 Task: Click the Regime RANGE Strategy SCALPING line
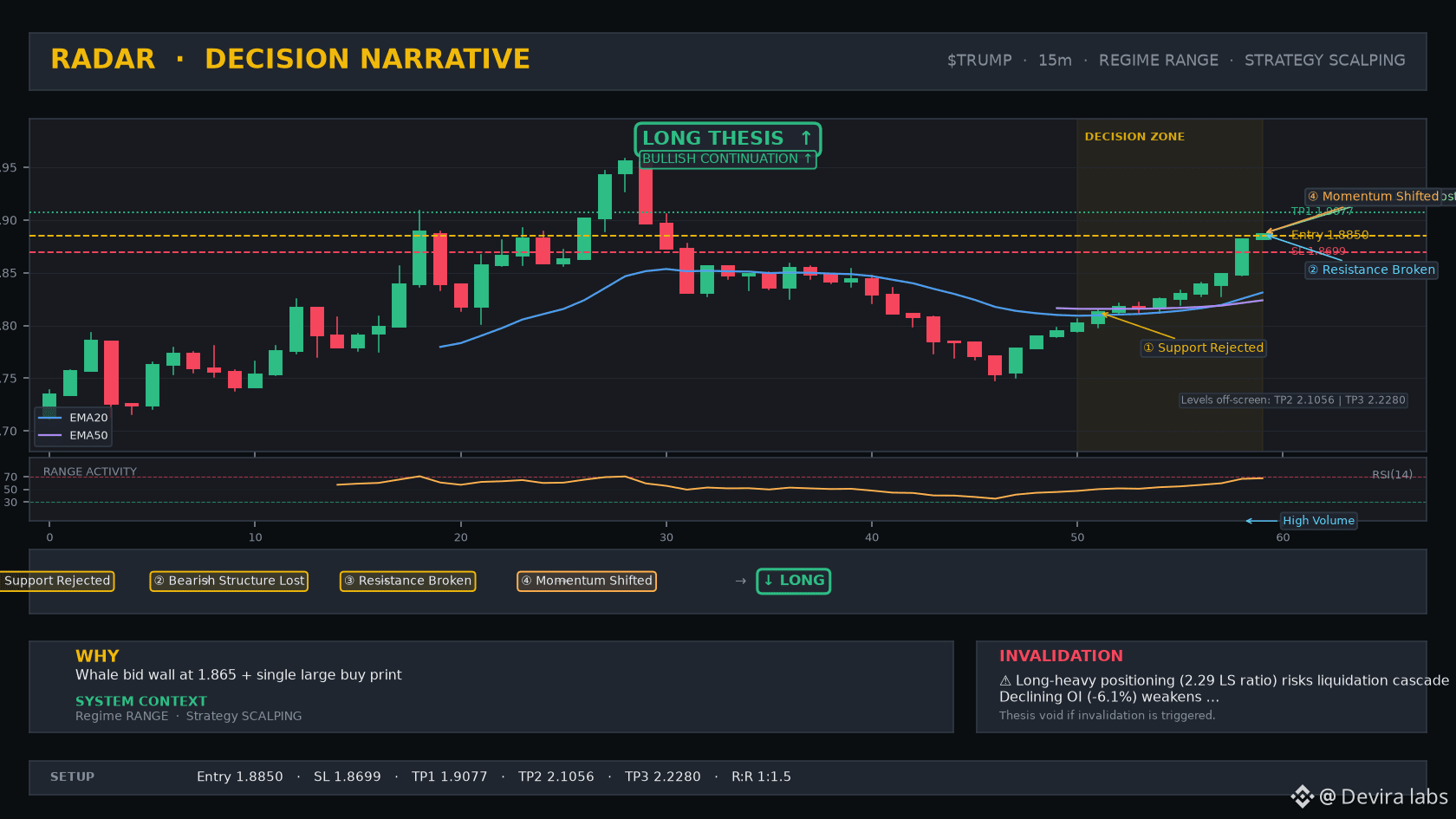tap(189, 716)
